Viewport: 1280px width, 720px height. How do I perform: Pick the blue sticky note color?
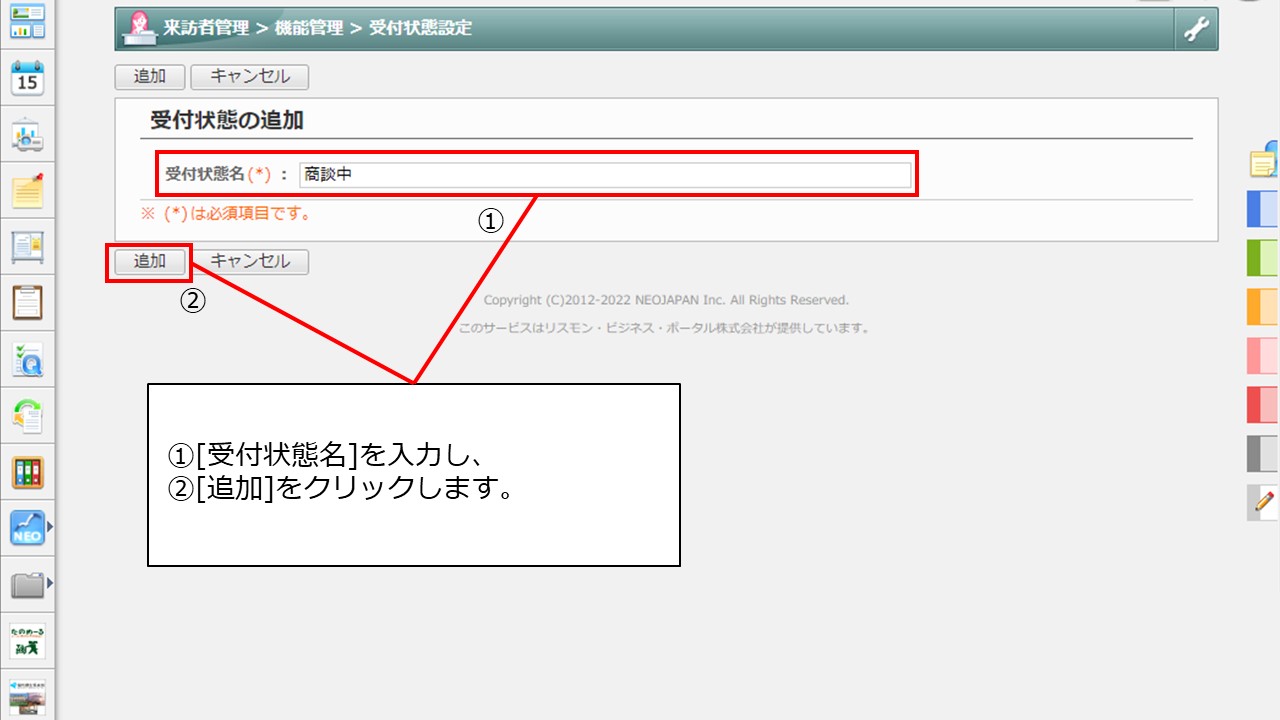point(1262,209)
